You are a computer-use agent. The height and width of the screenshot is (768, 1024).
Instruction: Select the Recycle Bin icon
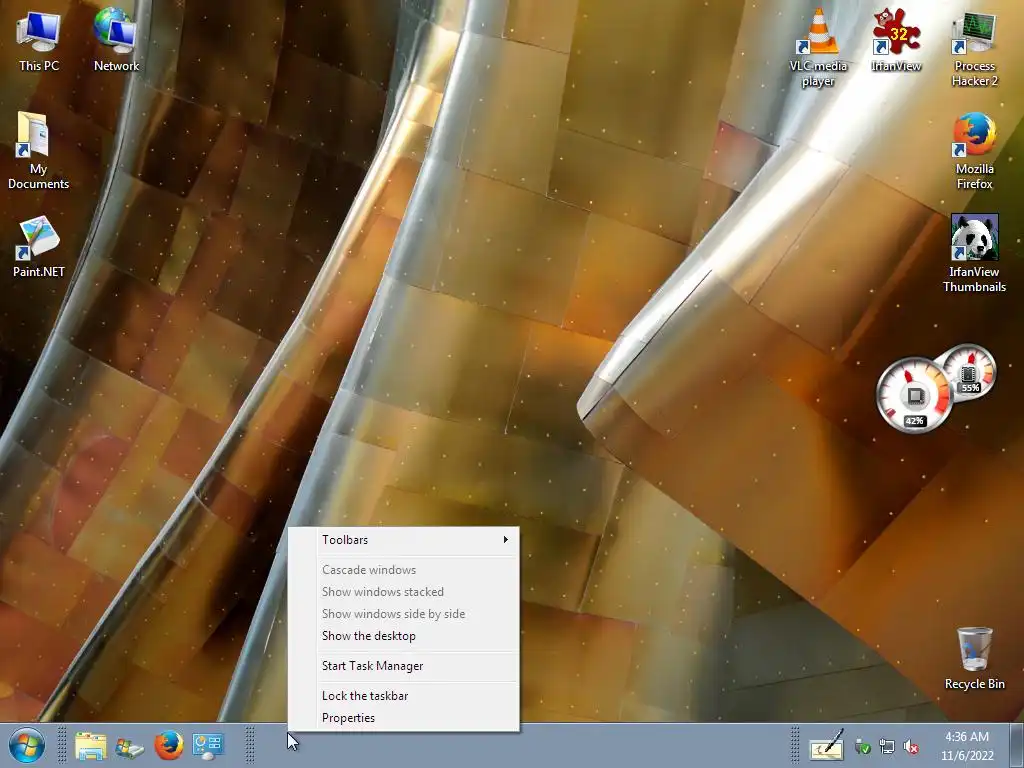pyautogui.click(x=974, y=658)
